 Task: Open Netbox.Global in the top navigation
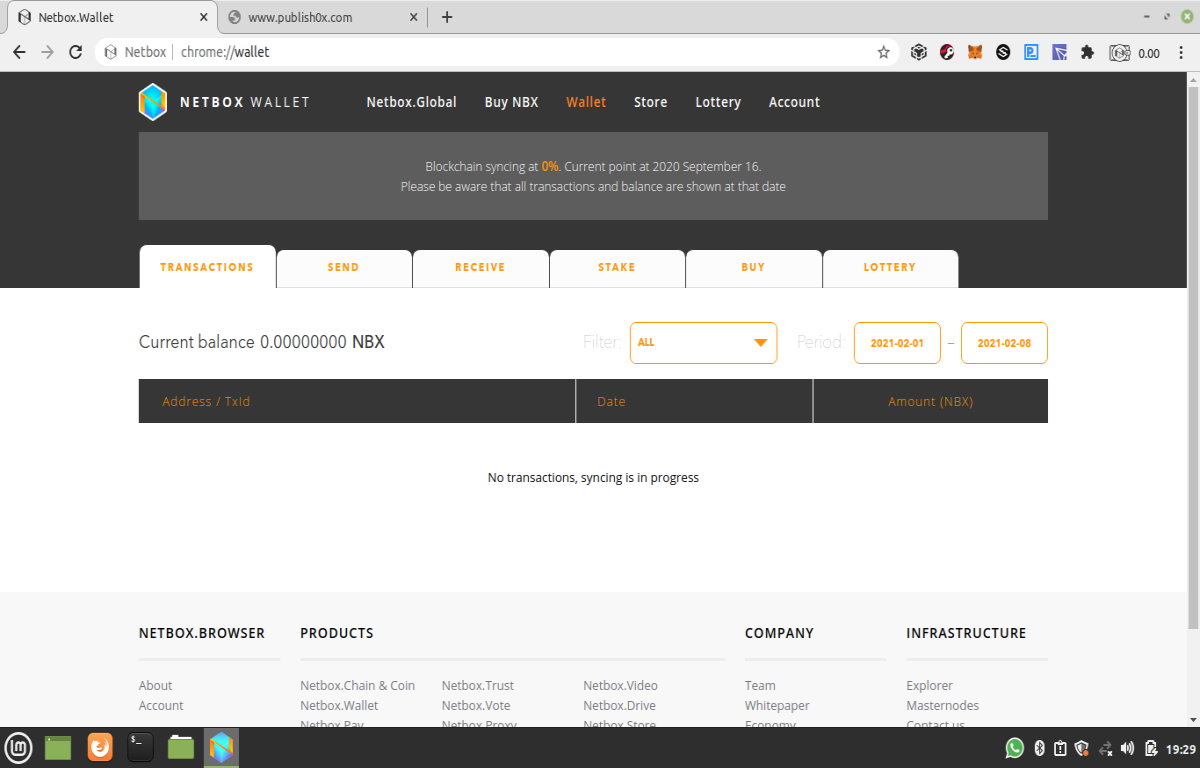[411, 102]
